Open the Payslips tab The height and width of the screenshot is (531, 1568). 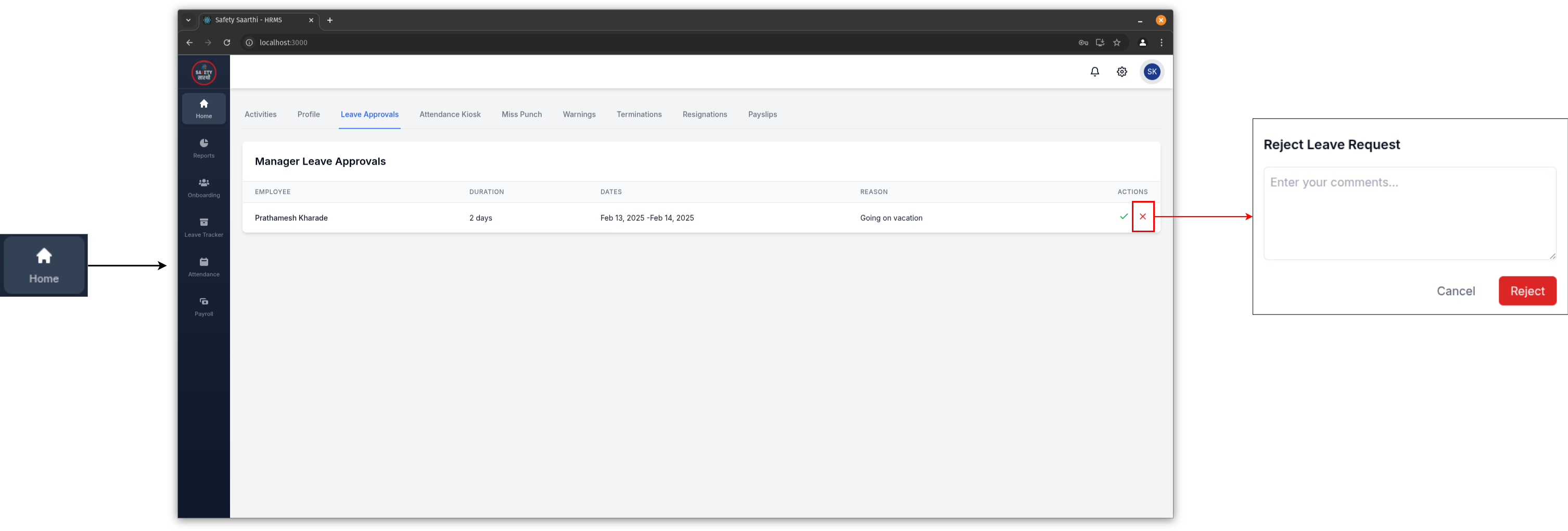[x=762, y=115]
